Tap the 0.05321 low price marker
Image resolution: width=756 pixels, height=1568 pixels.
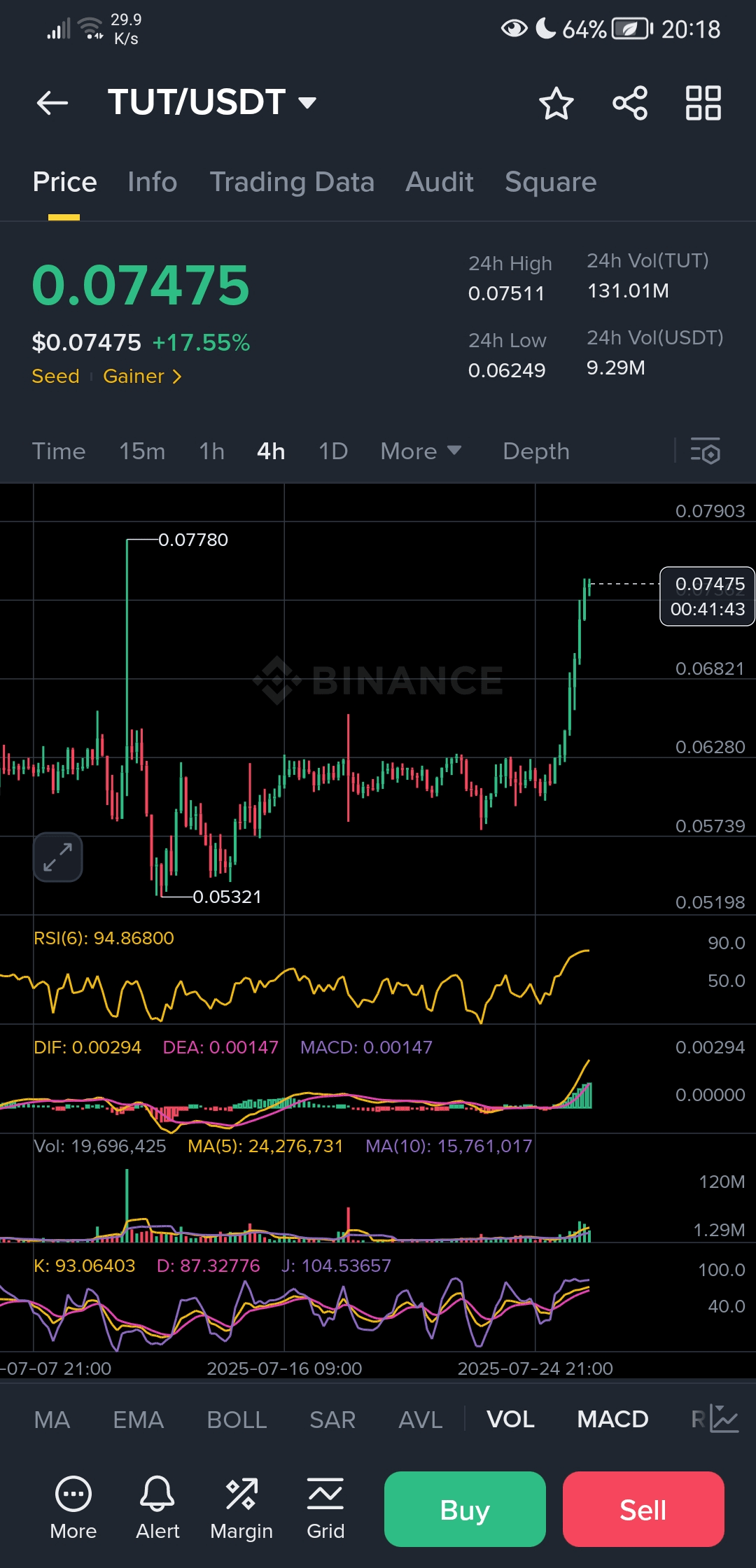(227, 897)
